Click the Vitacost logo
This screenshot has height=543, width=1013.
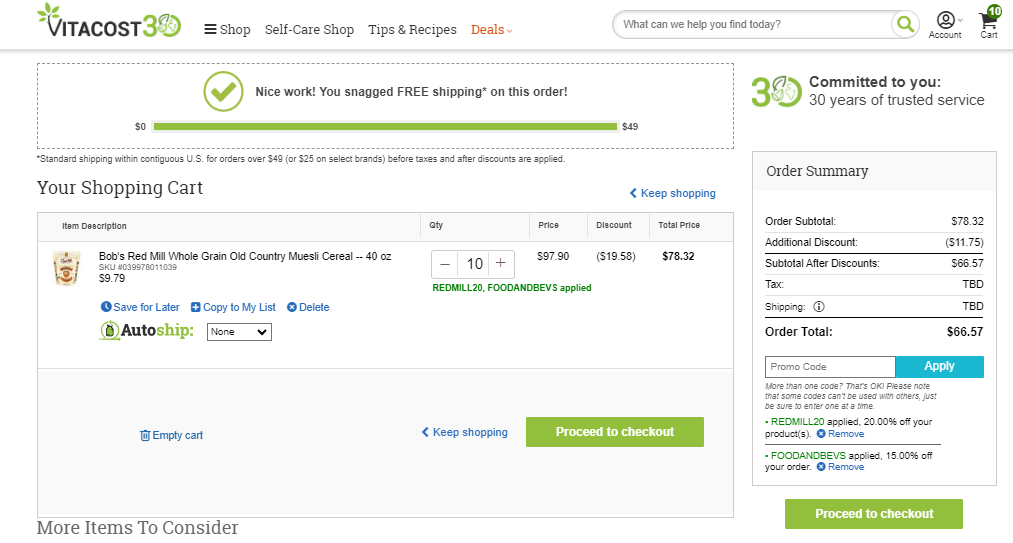pos(109,21)
